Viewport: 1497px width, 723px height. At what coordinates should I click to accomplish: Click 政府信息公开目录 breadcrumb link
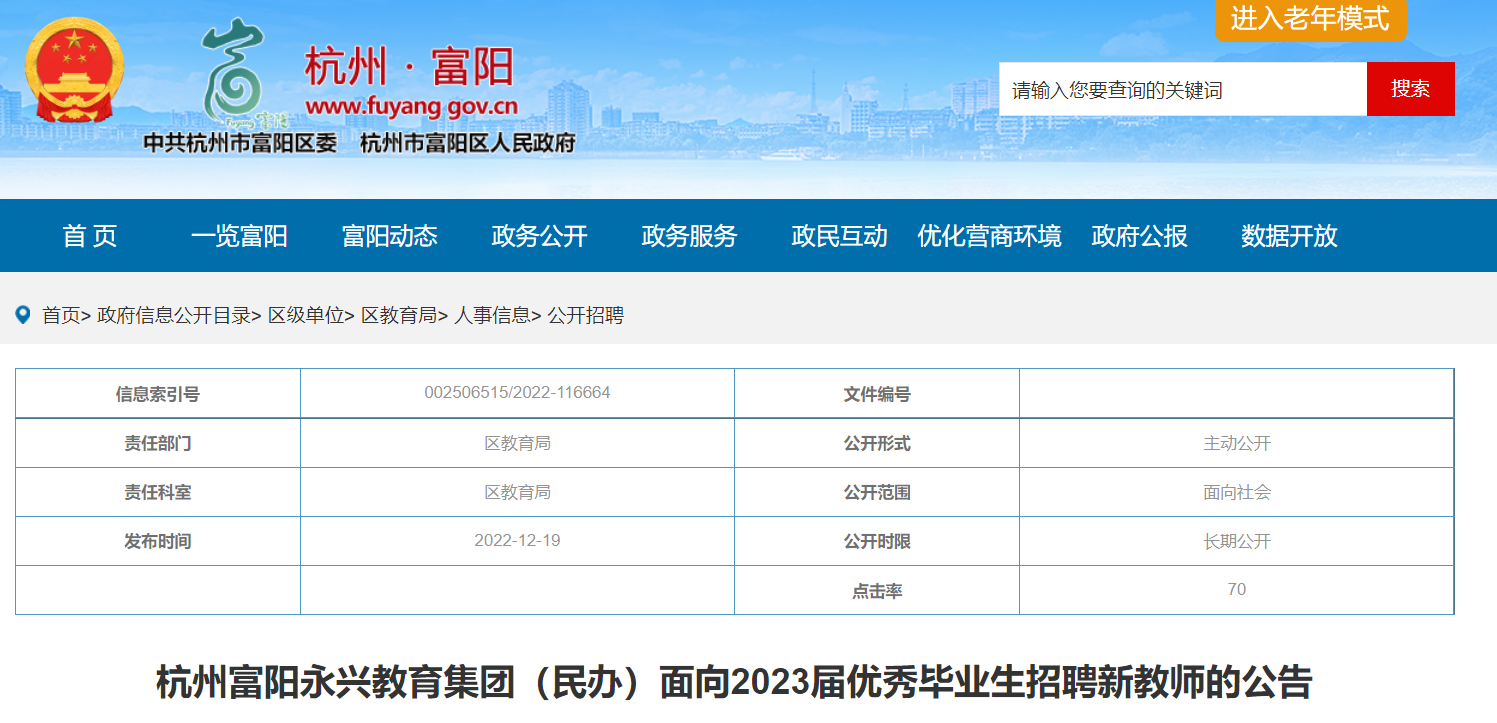click(x=173, y=316)
